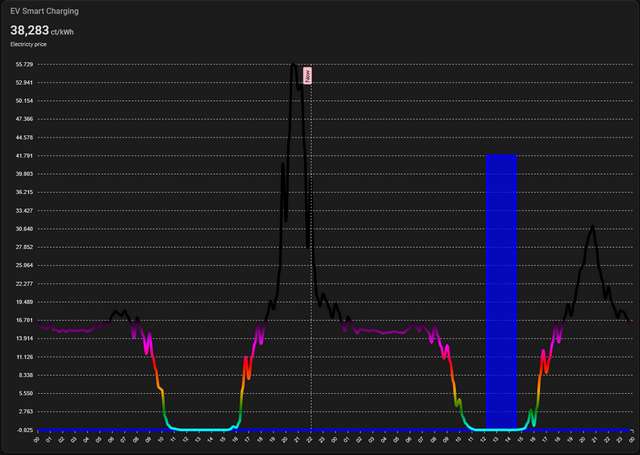Pick the -0.025 y-axis label
This screenshot has height=455, width=640.
pos(25,430)
